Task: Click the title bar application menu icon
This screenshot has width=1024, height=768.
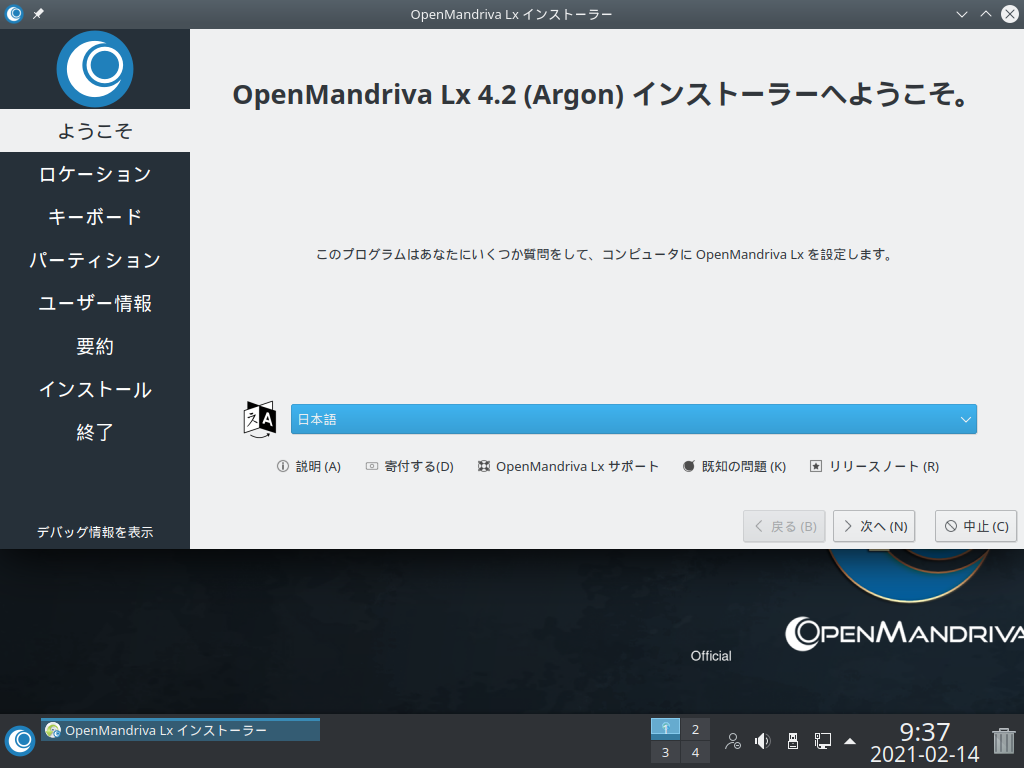Action: point(14,14)
